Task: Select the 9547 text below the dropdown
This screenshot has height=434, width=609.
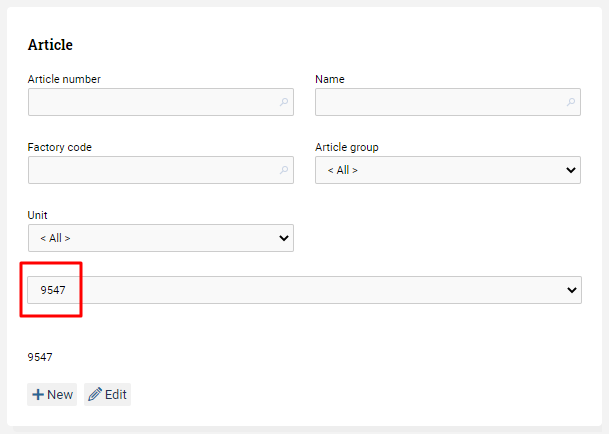Action: pos(40,357)
